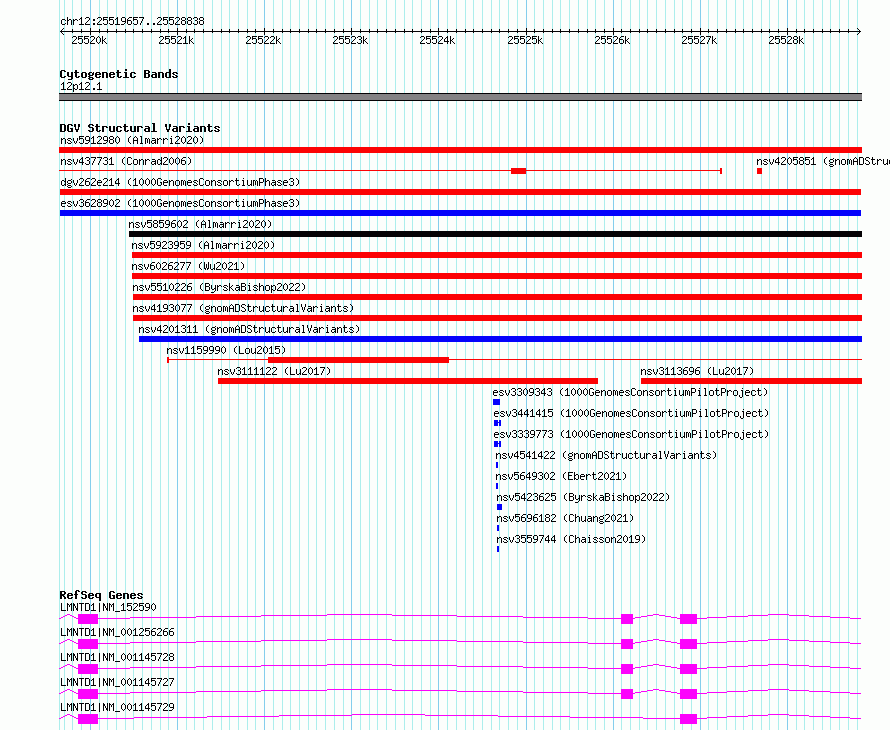Click the middle magenta exon of LMNTD1|NM_001256266

[627, 644]
